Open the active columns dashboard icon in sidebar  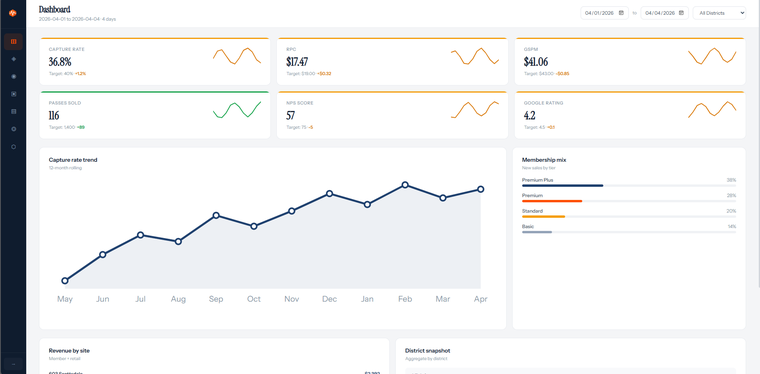[13, 42]
